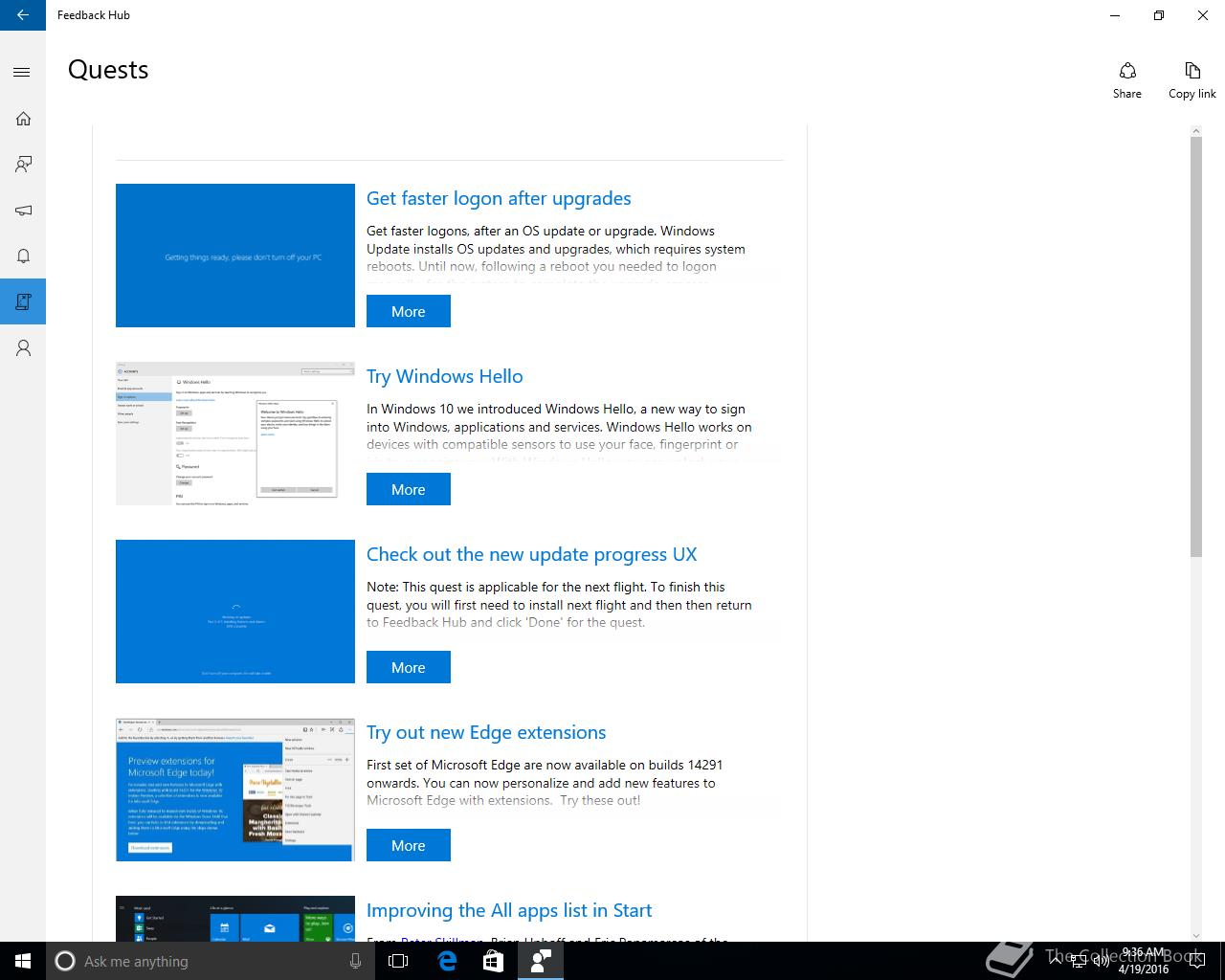This screenshot has height=980, width=1225.
Task: Click the Cortana microphone icon
Action: tap(355, 961)
